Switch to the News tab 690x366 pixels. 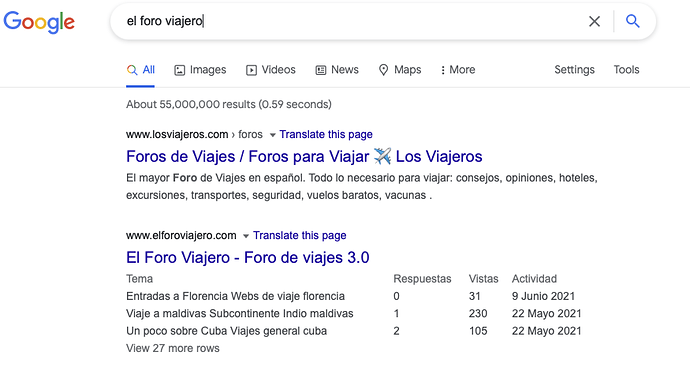(337, 70)
